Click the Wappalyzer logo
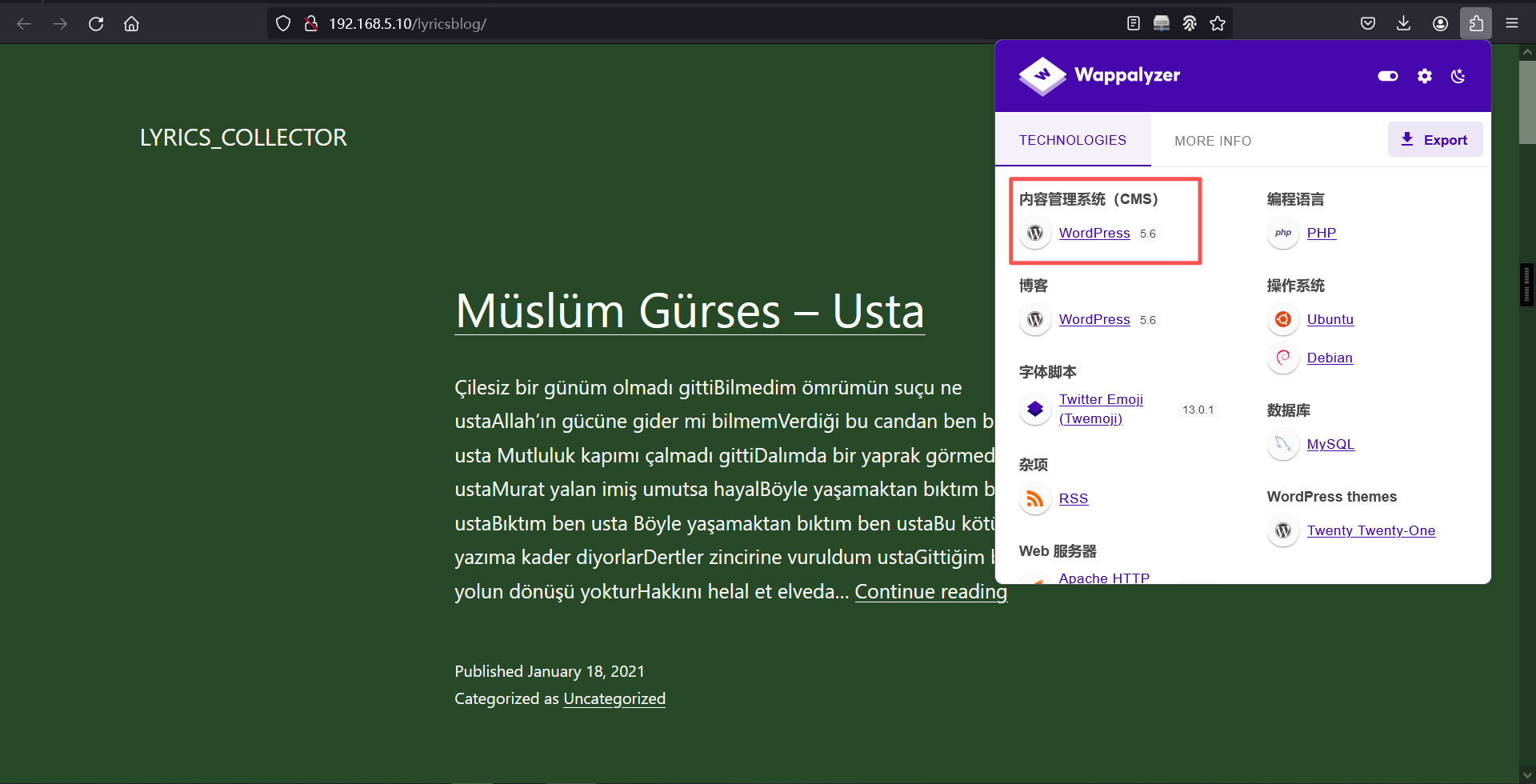This screenshot has width=1536, height=784. coord(1099,75)
